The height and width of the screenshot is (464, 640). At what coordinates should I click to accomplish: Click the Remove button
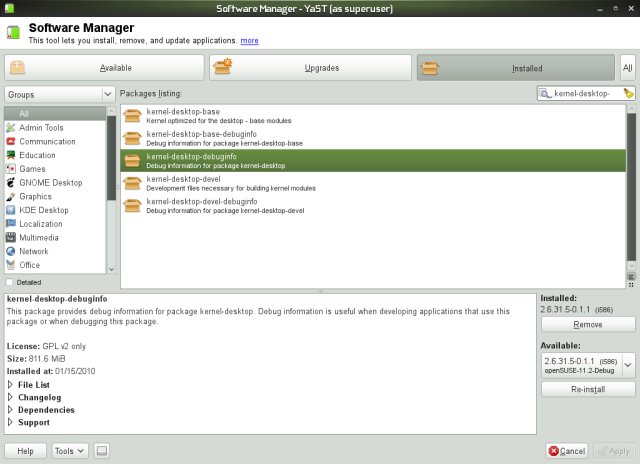point(588,325)
